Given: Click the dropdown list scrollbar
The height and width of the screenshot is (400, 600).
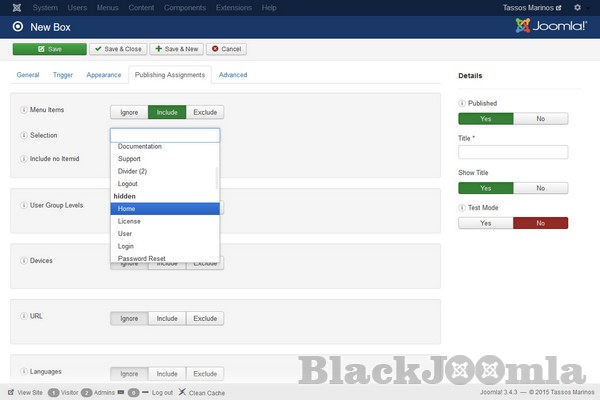Looking at the screenshot, I should coord(217,175).
